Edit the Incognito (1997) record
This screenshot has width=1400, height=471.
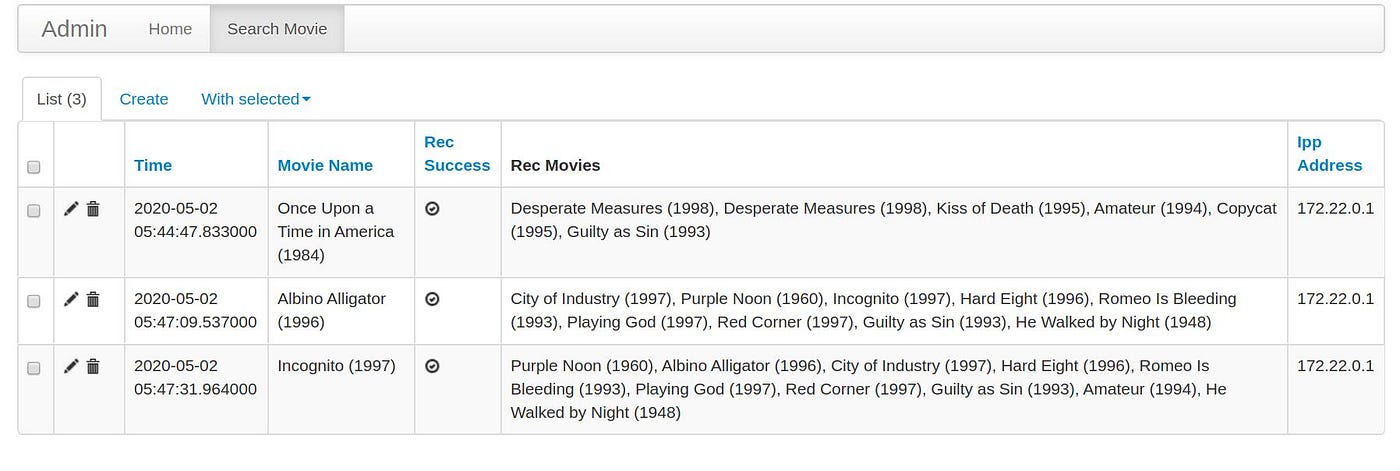click(71, 367)
